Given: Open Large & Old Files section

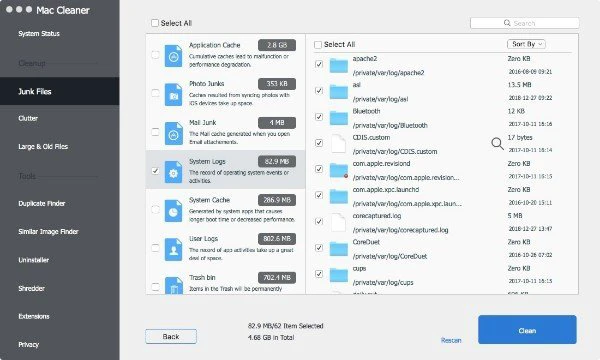Looking at the screenshot, I should tap(43, 147).
